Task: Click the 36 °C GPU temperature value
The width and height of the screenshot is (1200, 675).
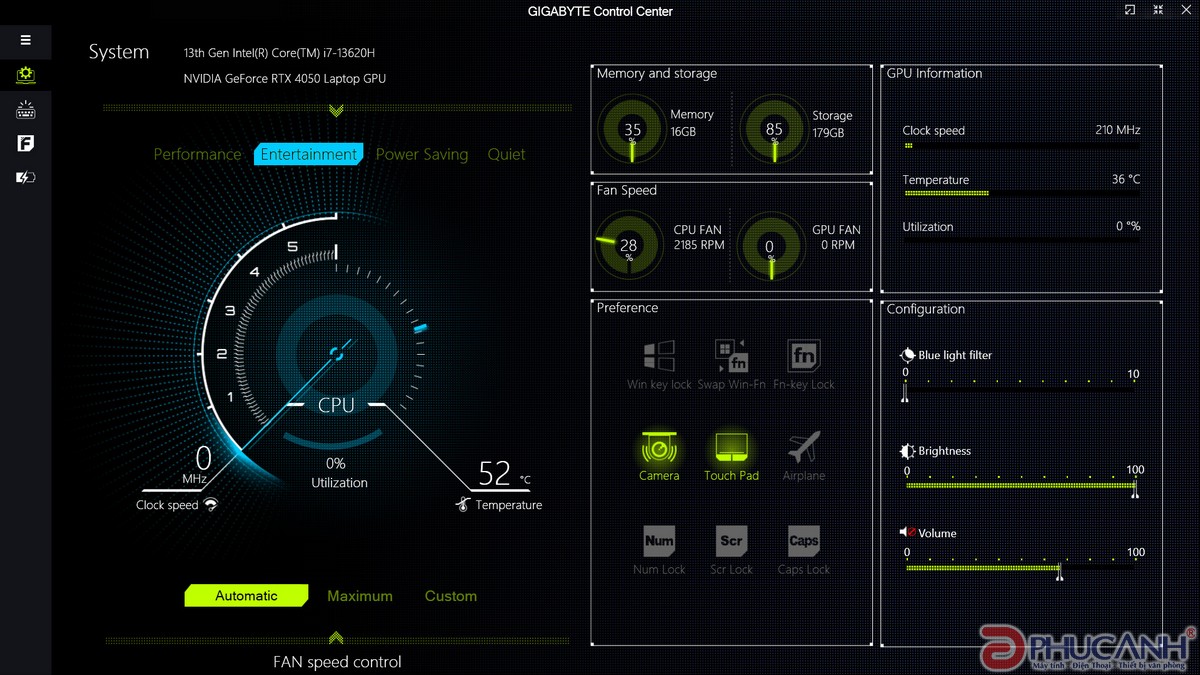Action: [x=1126, y=180]
